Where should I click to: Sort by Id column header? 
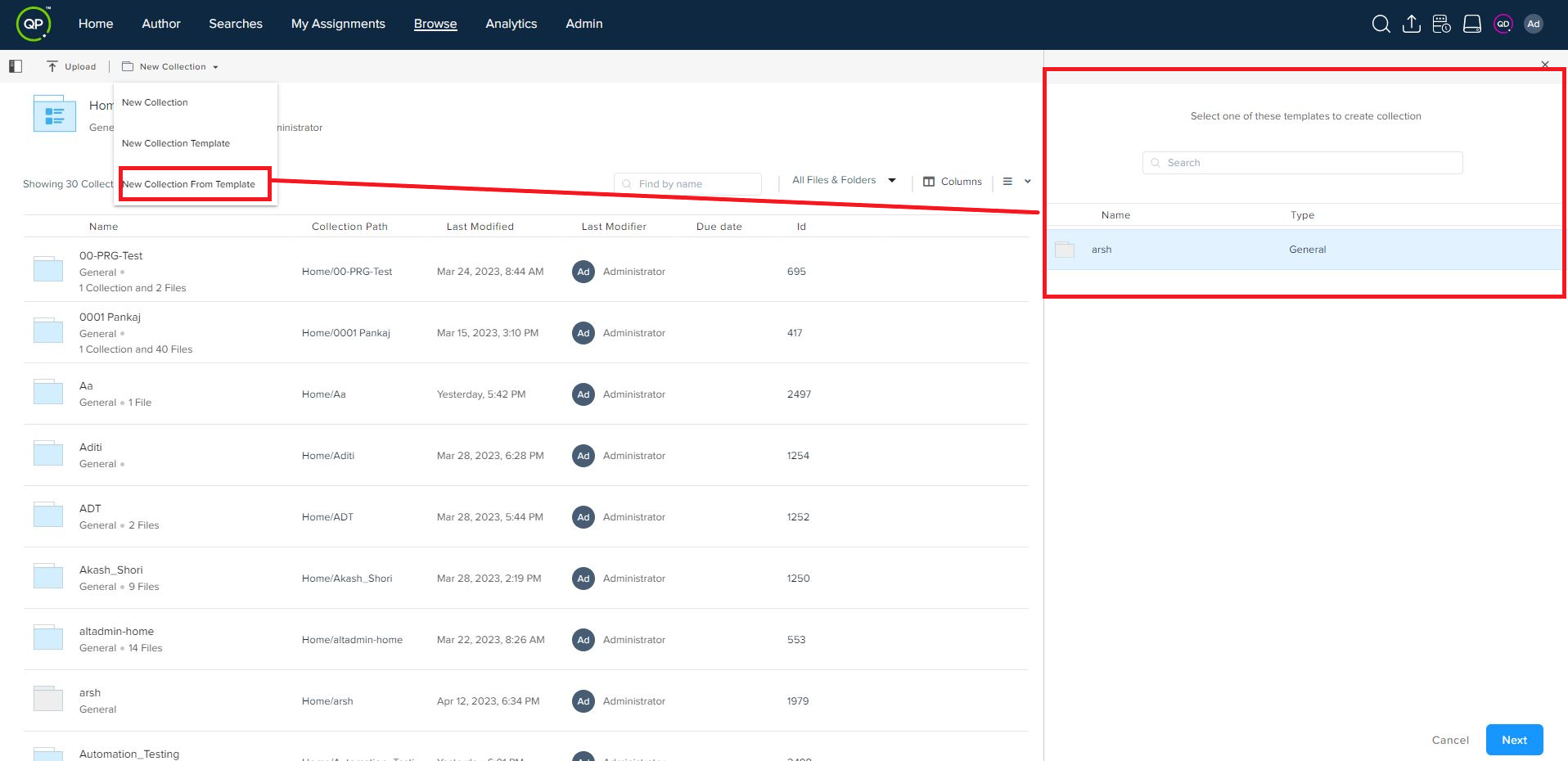coord(801,227)
